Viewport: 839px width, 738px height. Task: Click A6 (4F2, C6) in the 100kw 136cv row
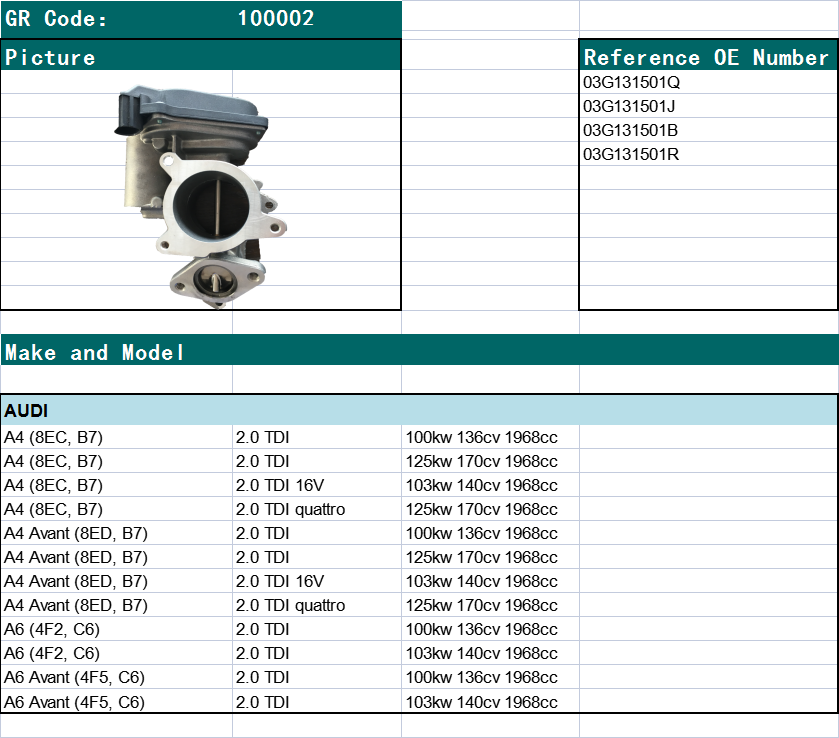[x=52, y=629]
